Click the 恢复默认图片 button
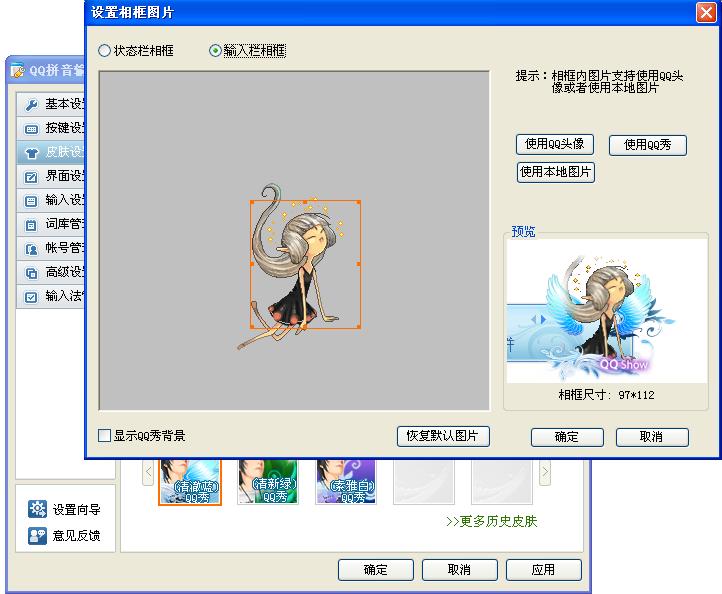722x594 pixels. [x=443, y=436]
